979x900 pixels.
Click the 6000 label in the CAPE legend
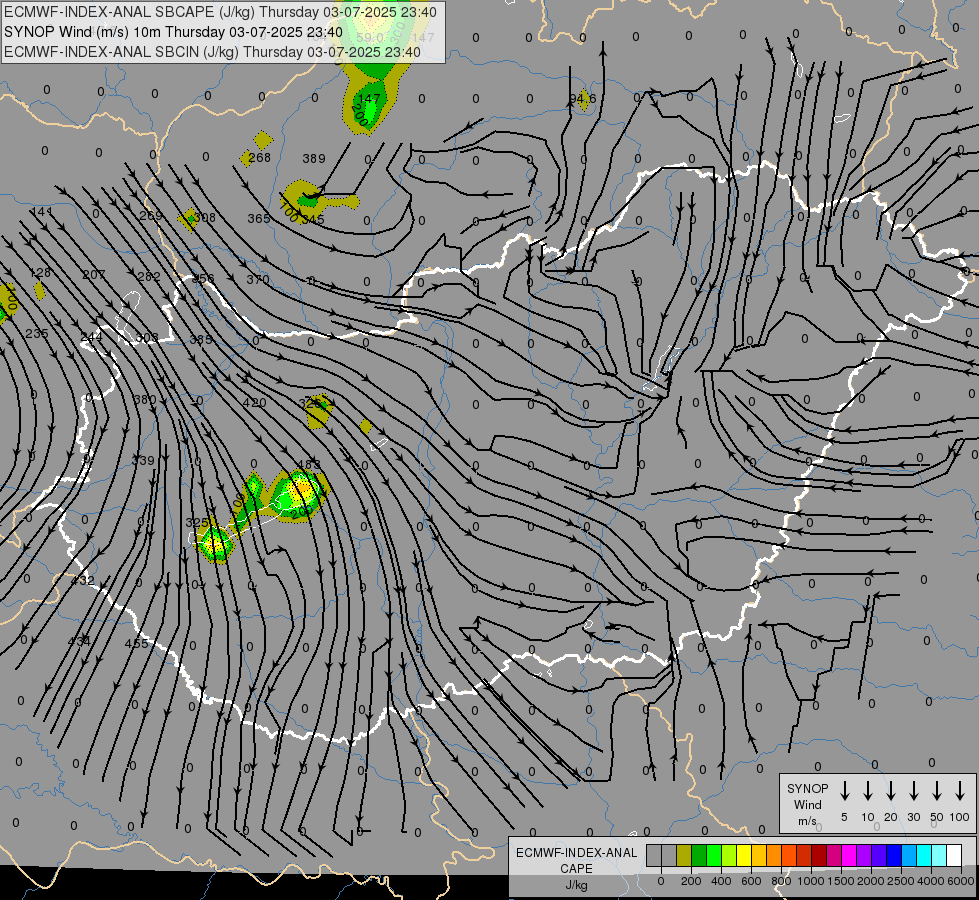click(960, 881)
